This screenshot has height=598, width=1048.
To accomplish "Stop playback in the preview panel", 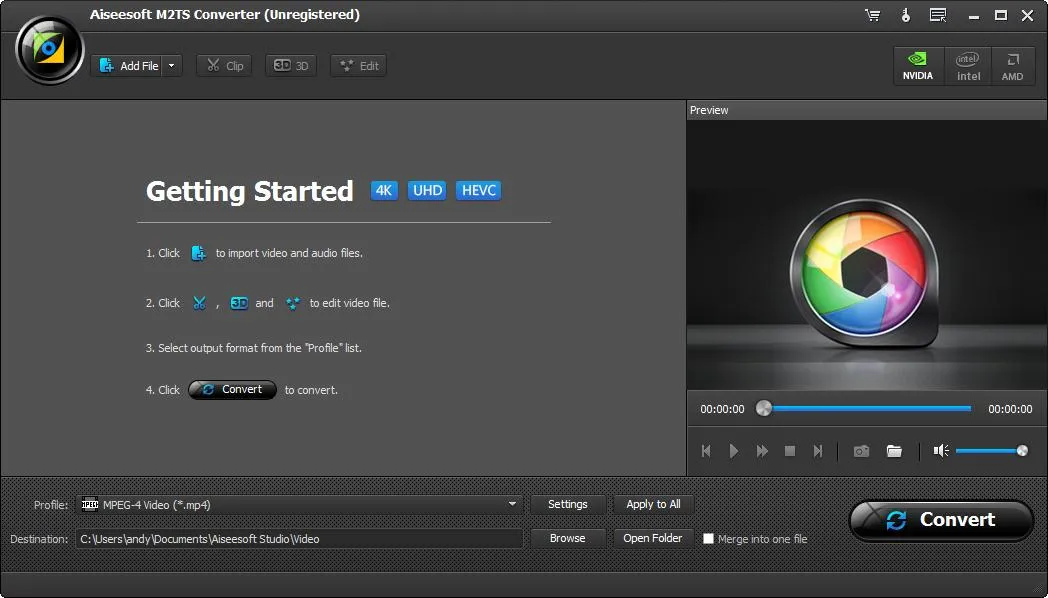I will [x=789, y=451].
